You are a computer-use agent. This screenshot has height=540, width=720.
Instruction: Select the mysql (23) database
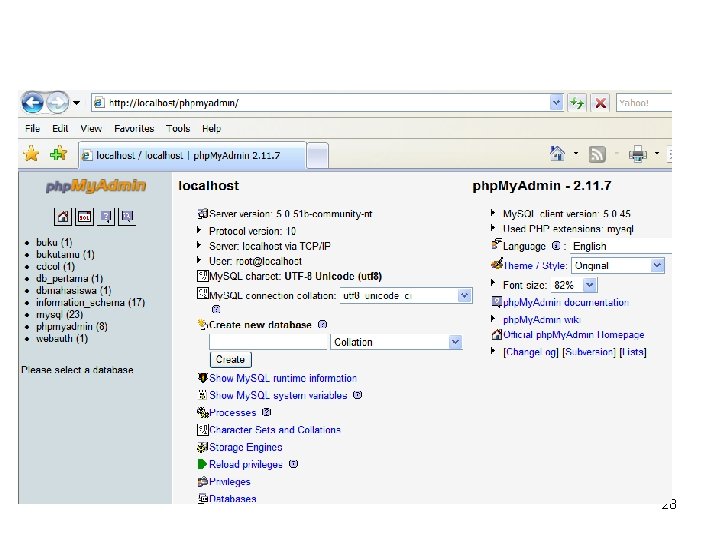point(60,315)
